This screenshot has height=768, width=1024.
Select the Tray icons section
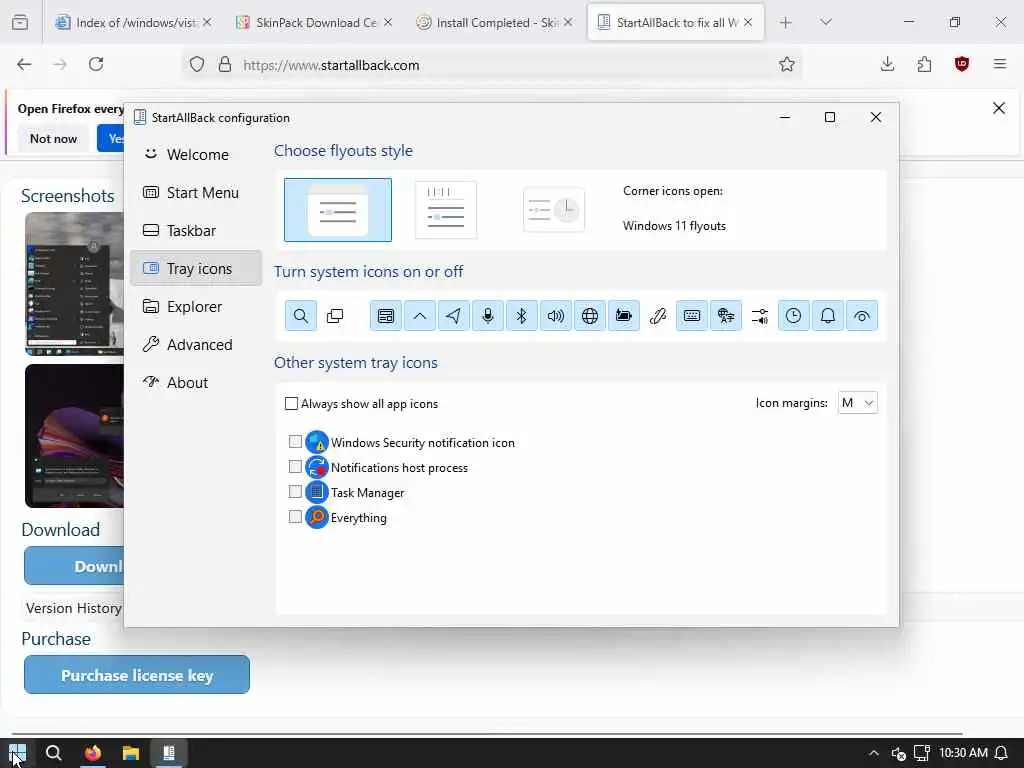[x=196, y=268]
